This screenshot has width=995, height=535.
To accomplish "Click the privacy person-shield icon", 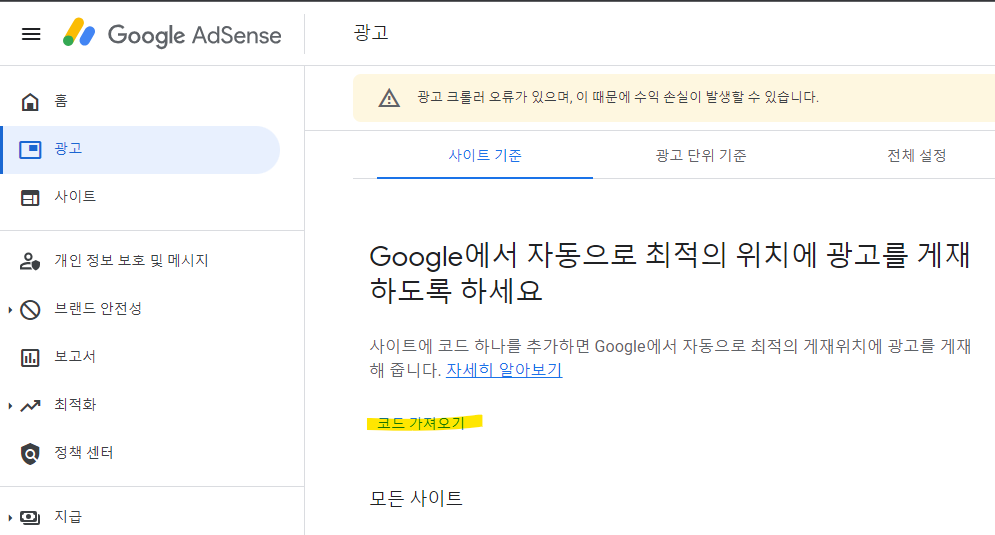I will click(x=30, y=261).
